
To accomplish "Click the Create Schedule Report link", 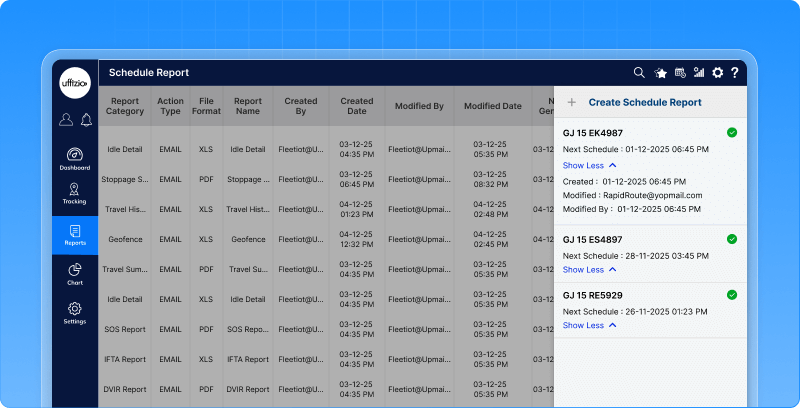I will (644, 102).
